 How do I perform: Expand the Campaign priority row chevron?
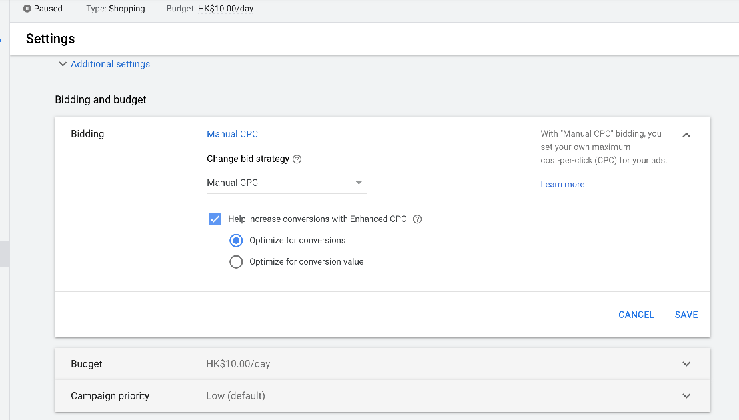point(685,396)
